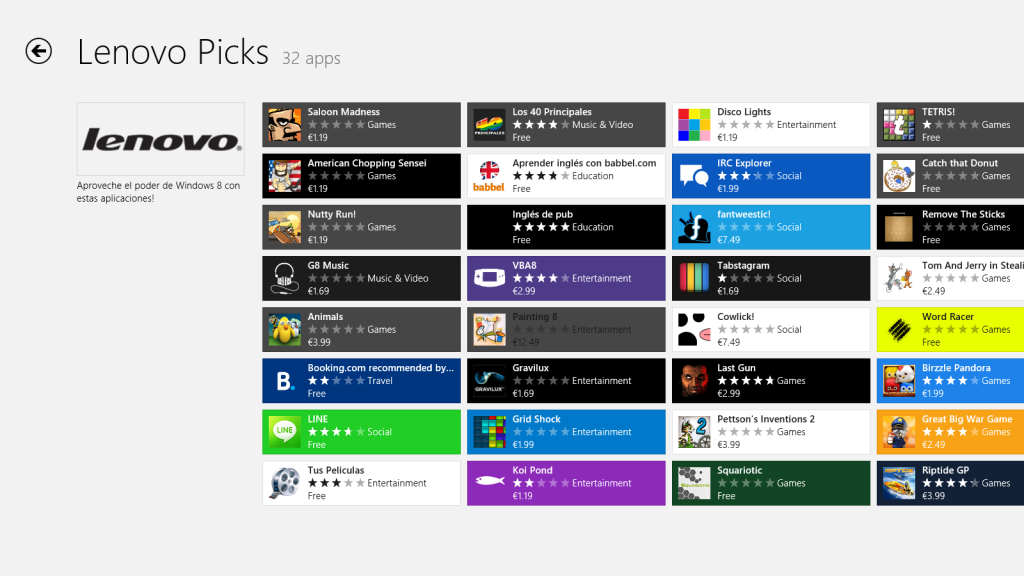This screenshot has width=1024, height=576.
Task: Select the Nutty Run! title
Action: [332, 214]
